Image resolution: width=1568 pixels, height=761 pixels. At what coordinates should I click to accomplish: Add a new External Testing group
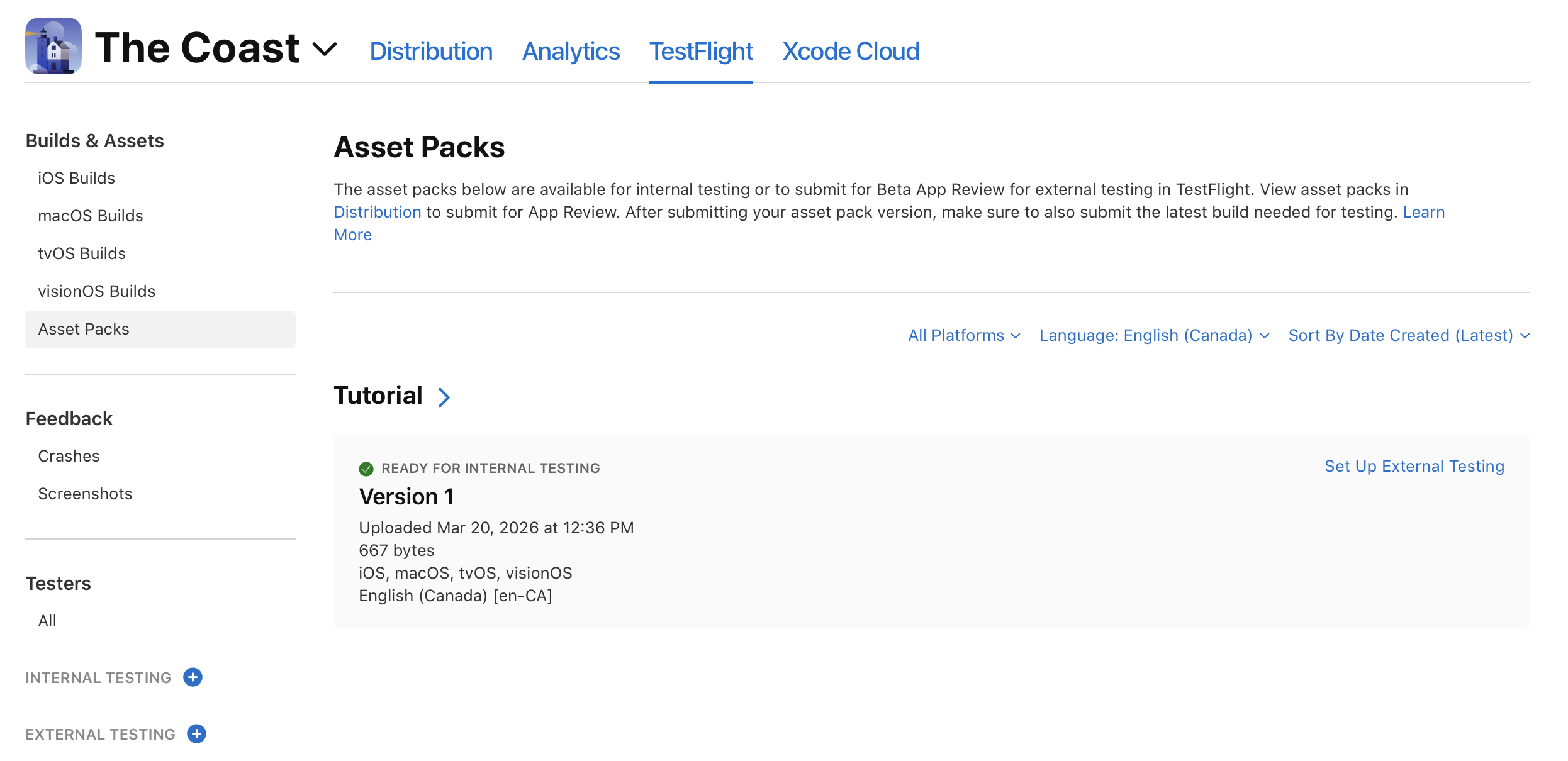coord(196,734)
